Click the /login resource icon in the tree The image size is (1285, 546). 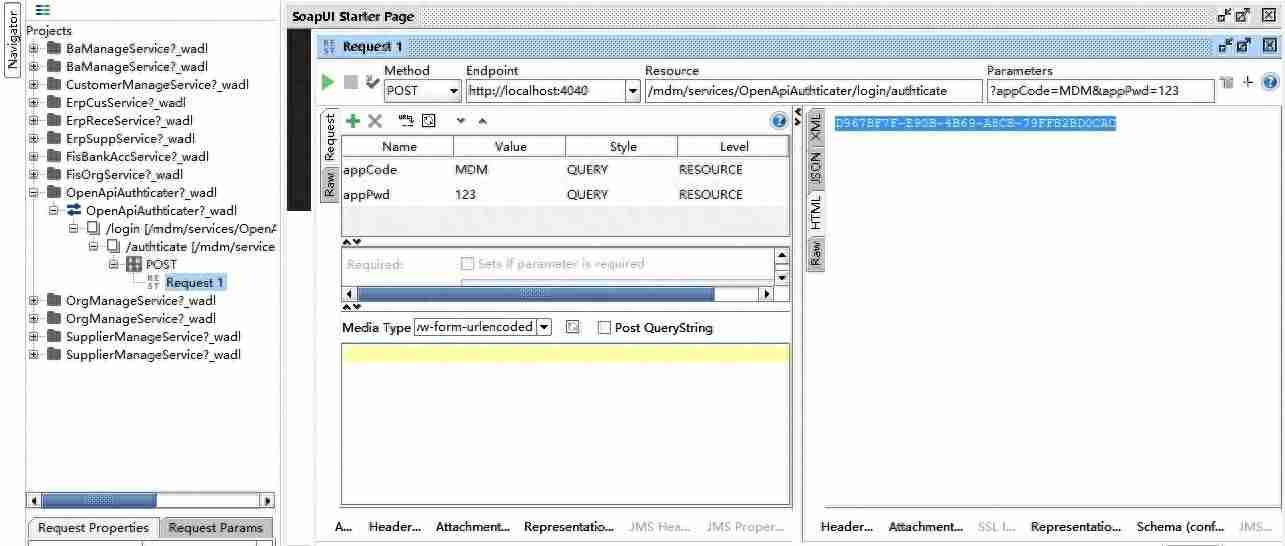(93, 228)
